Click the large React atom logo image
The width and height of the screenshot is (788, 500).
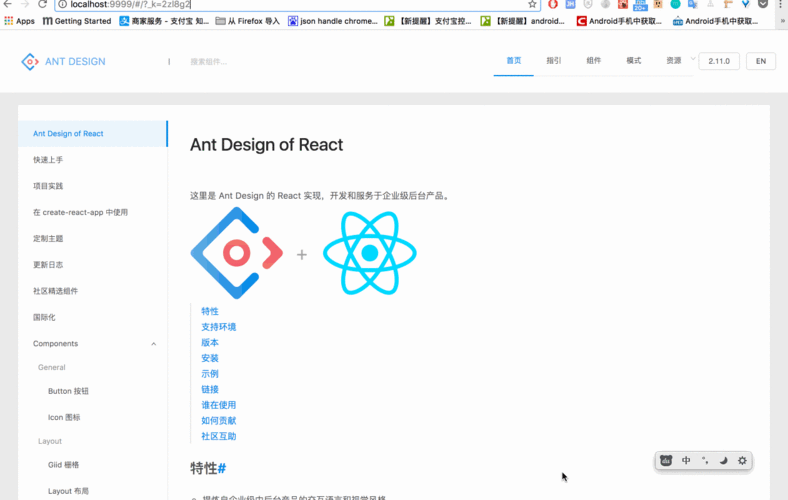pyautogui.click(x=369, y=253)
